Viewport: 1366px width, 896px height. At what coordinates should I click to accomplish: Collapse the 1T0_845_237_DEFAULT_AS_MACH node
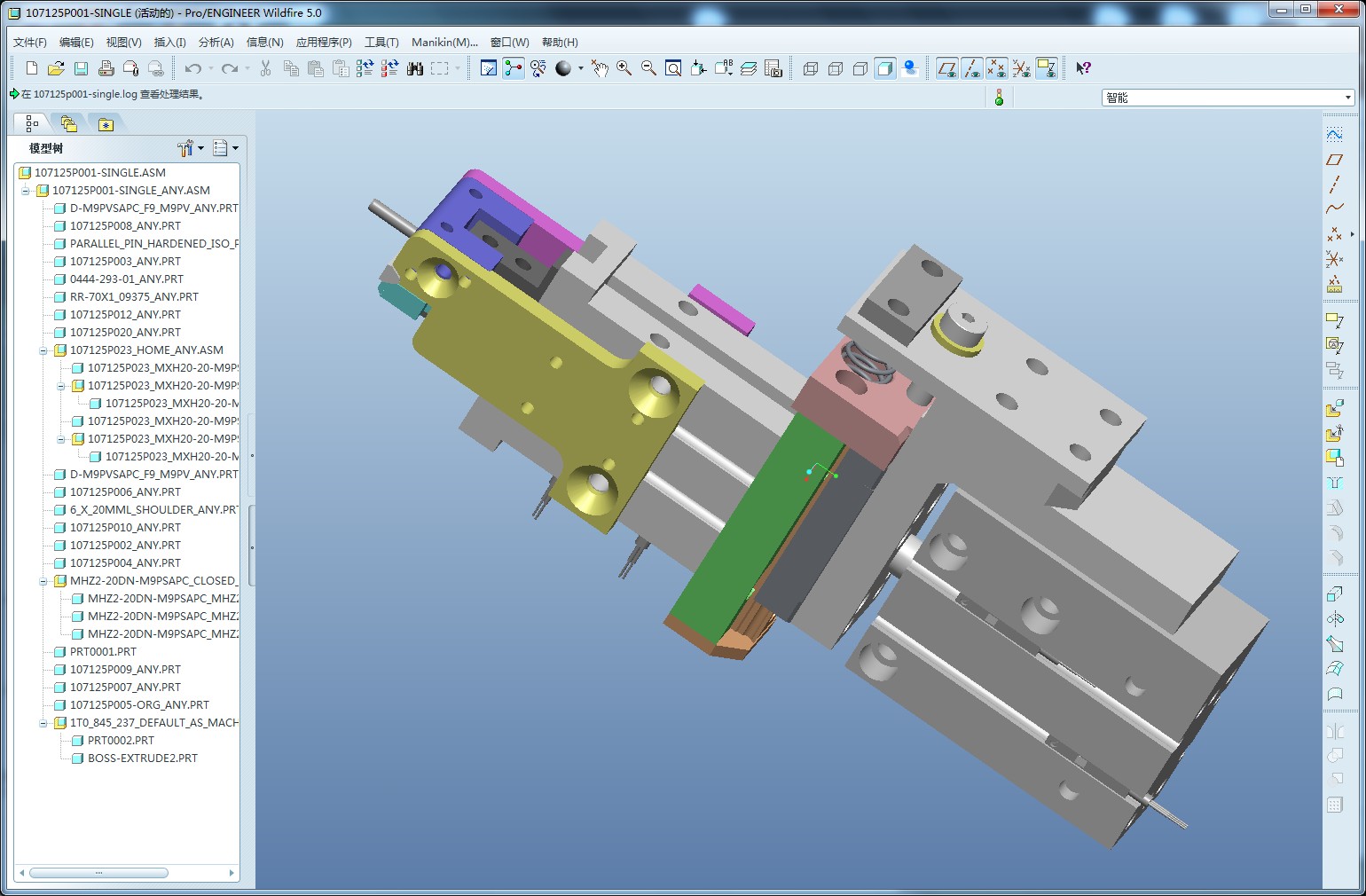[x=43, y=723]
